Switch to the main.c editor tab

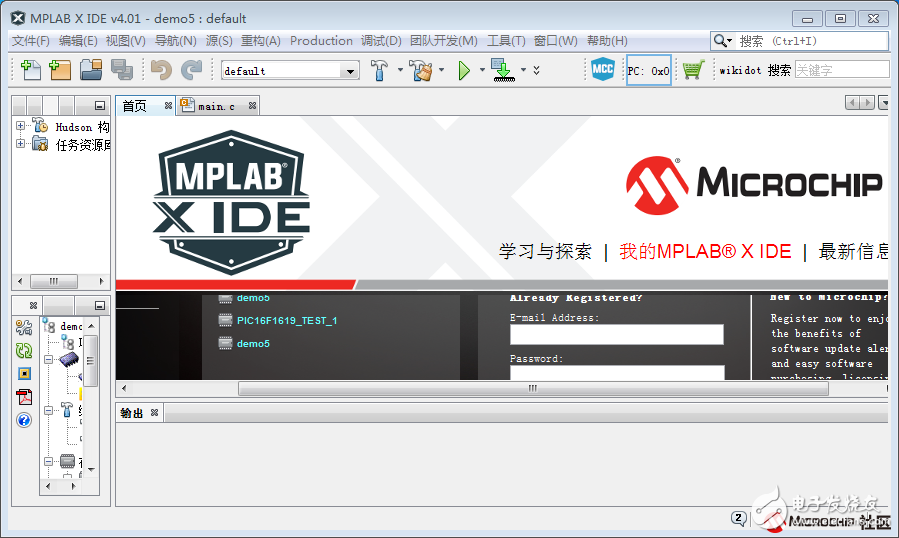pos(216,106)
